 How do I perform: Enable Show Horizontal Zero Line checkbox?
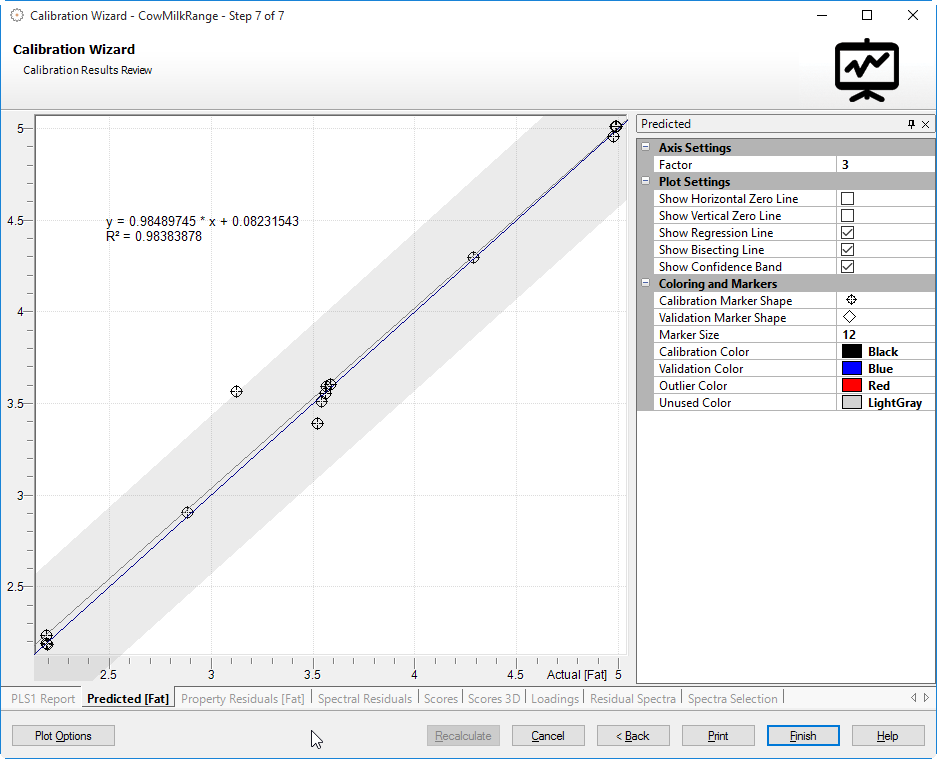coord(847,199)
